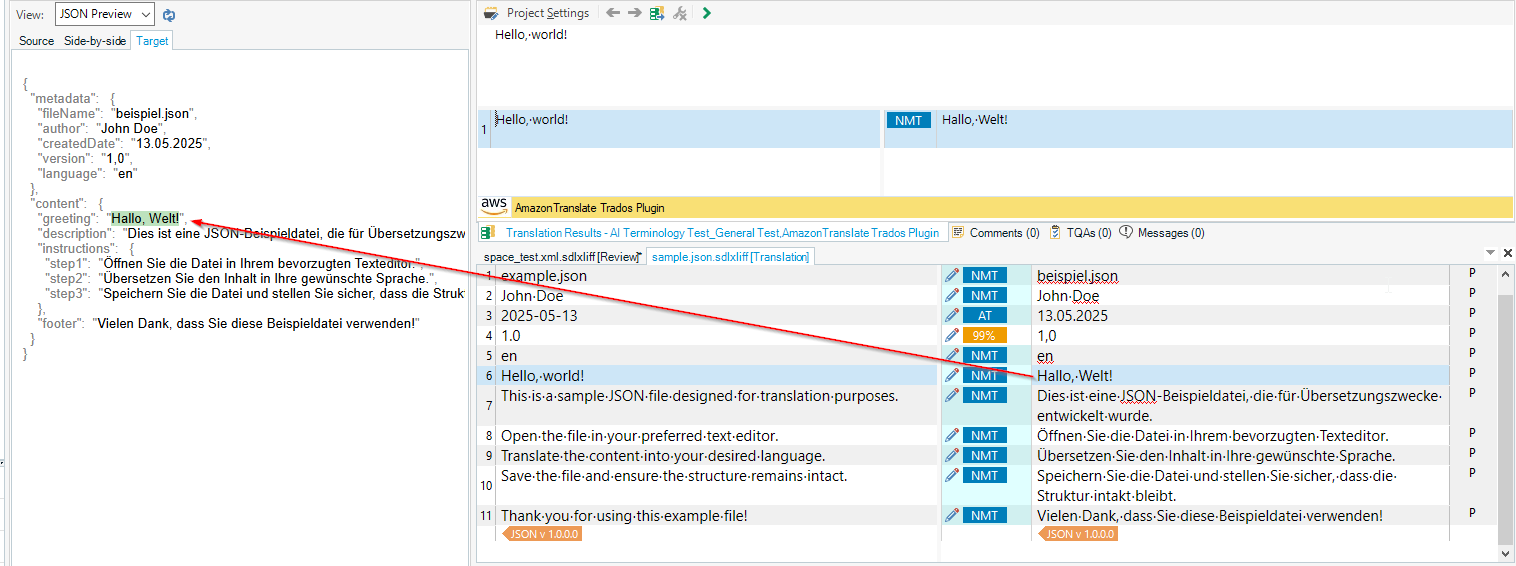Close the active document with X button
The height and width of the screenshot is (566, 1516).
[x=1508, y=253]
